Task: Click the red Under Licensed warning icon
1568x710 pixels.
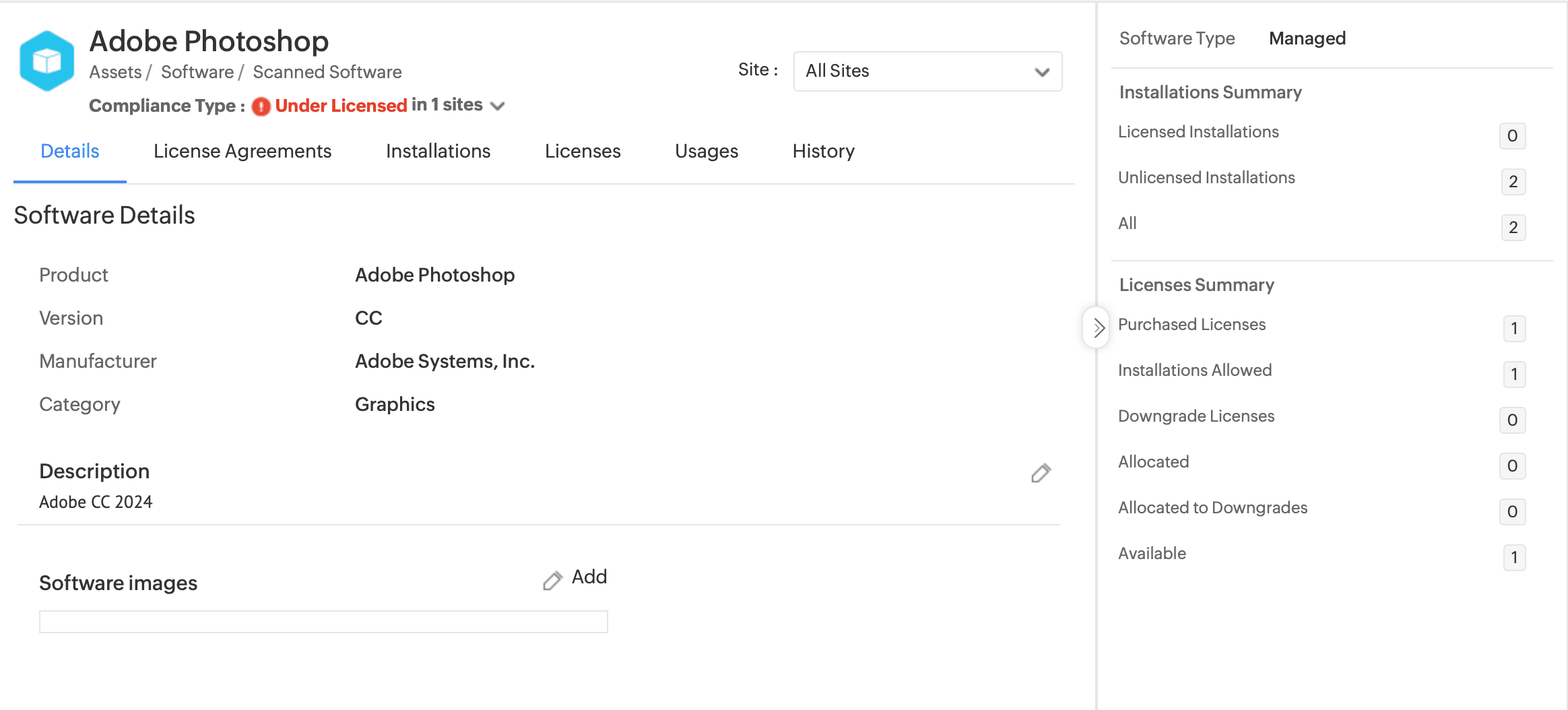Action: (261, 106)
